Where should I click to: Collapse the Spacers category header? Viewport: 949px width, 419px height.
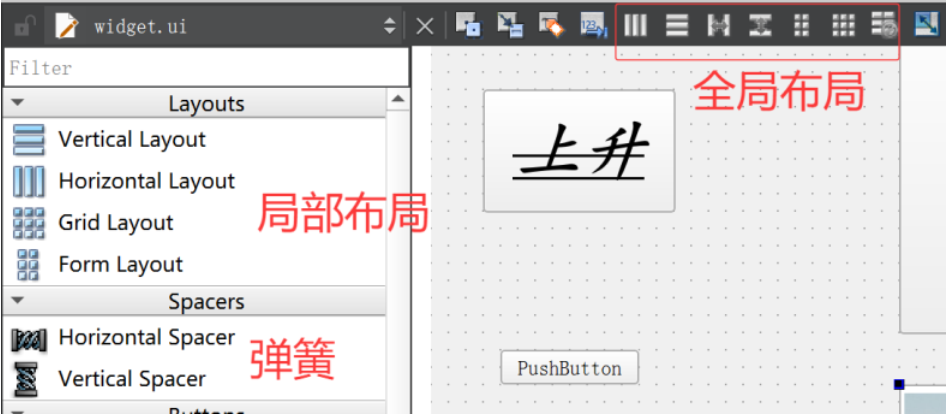pos(18,301)
